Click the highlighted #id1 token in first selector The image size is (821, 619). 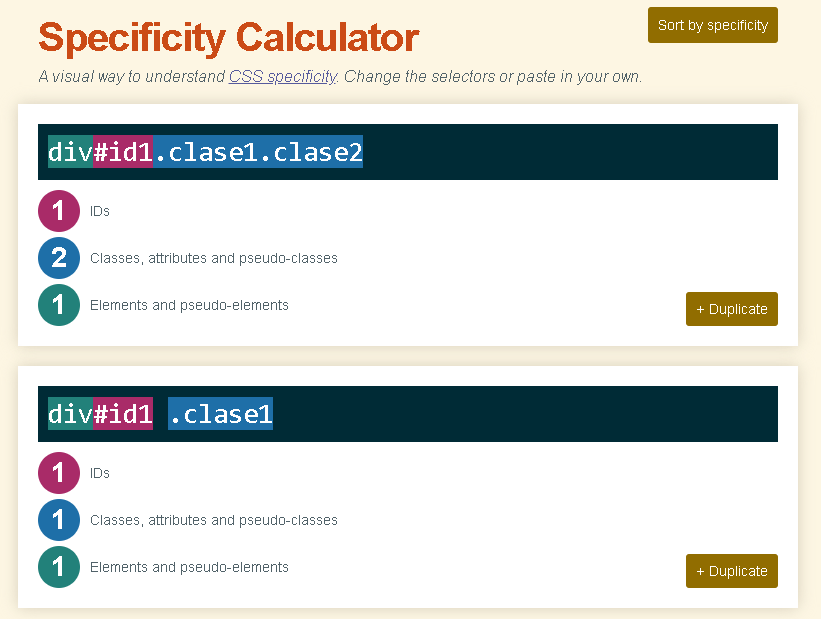coord(123,152)
